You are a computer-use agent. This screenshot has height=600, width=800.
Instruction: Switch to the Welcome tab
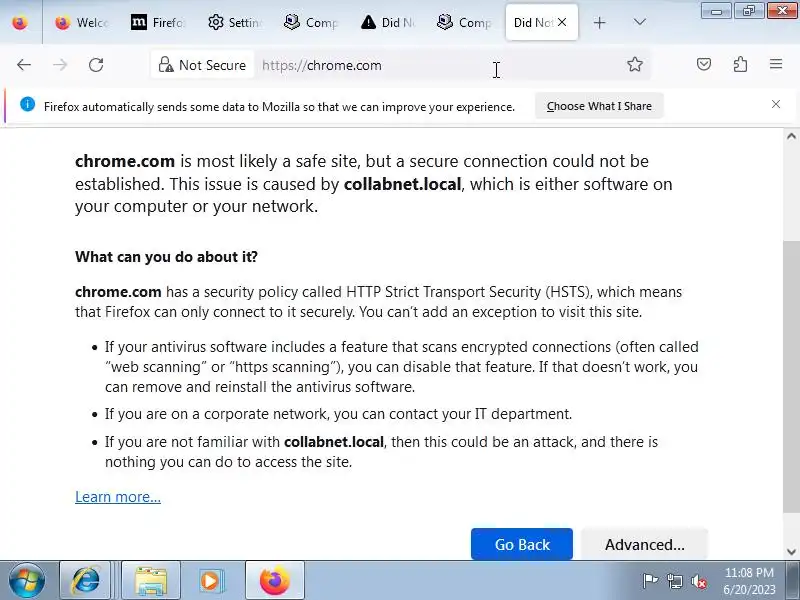point(82,22)
